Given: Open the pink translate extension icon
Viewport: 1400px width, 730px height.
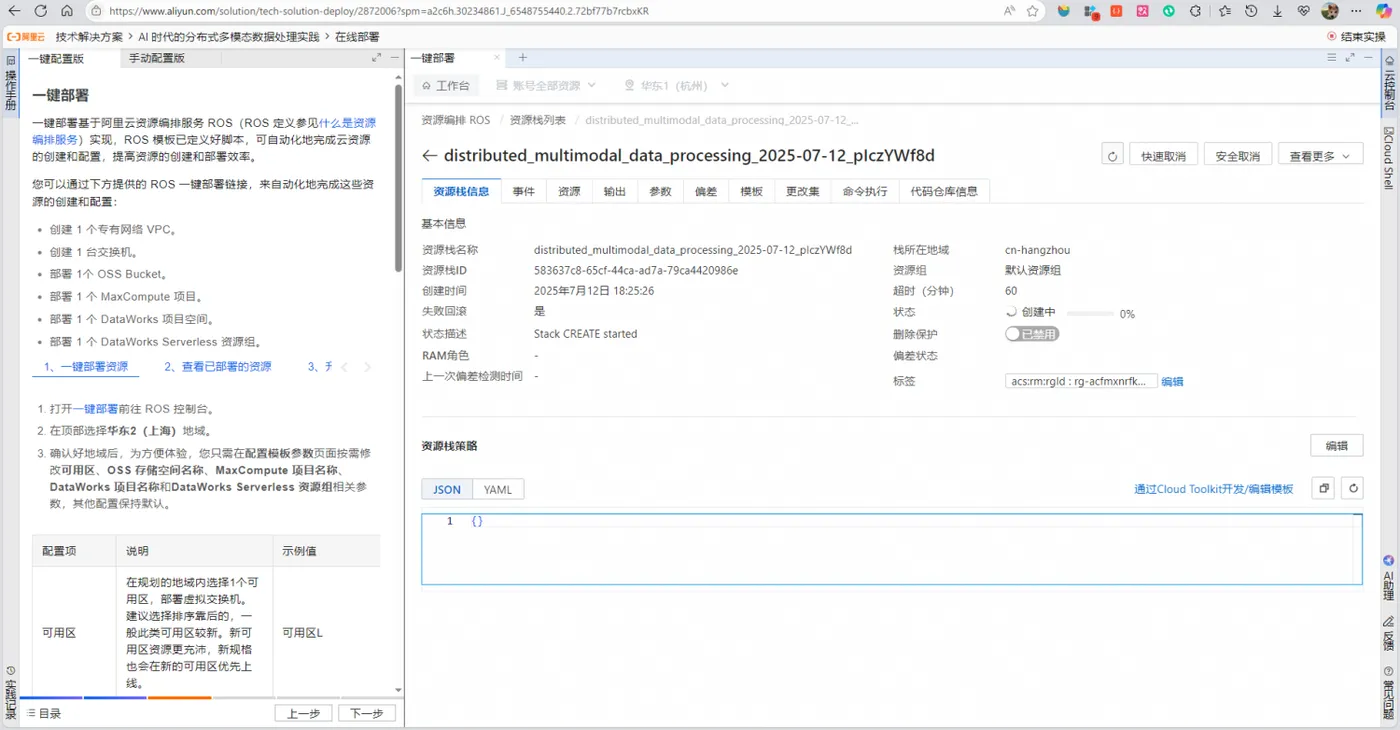Looking at the screenshot, I should (1142, 11).
